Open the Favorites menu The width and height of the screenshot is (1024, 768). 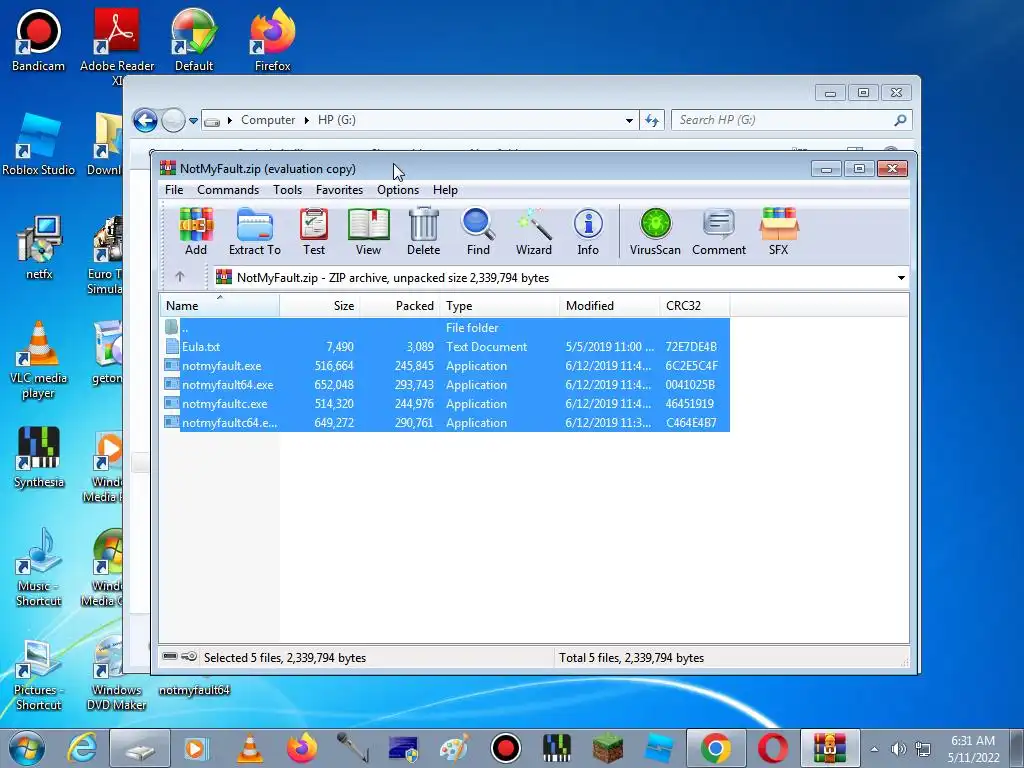[340, 190]
